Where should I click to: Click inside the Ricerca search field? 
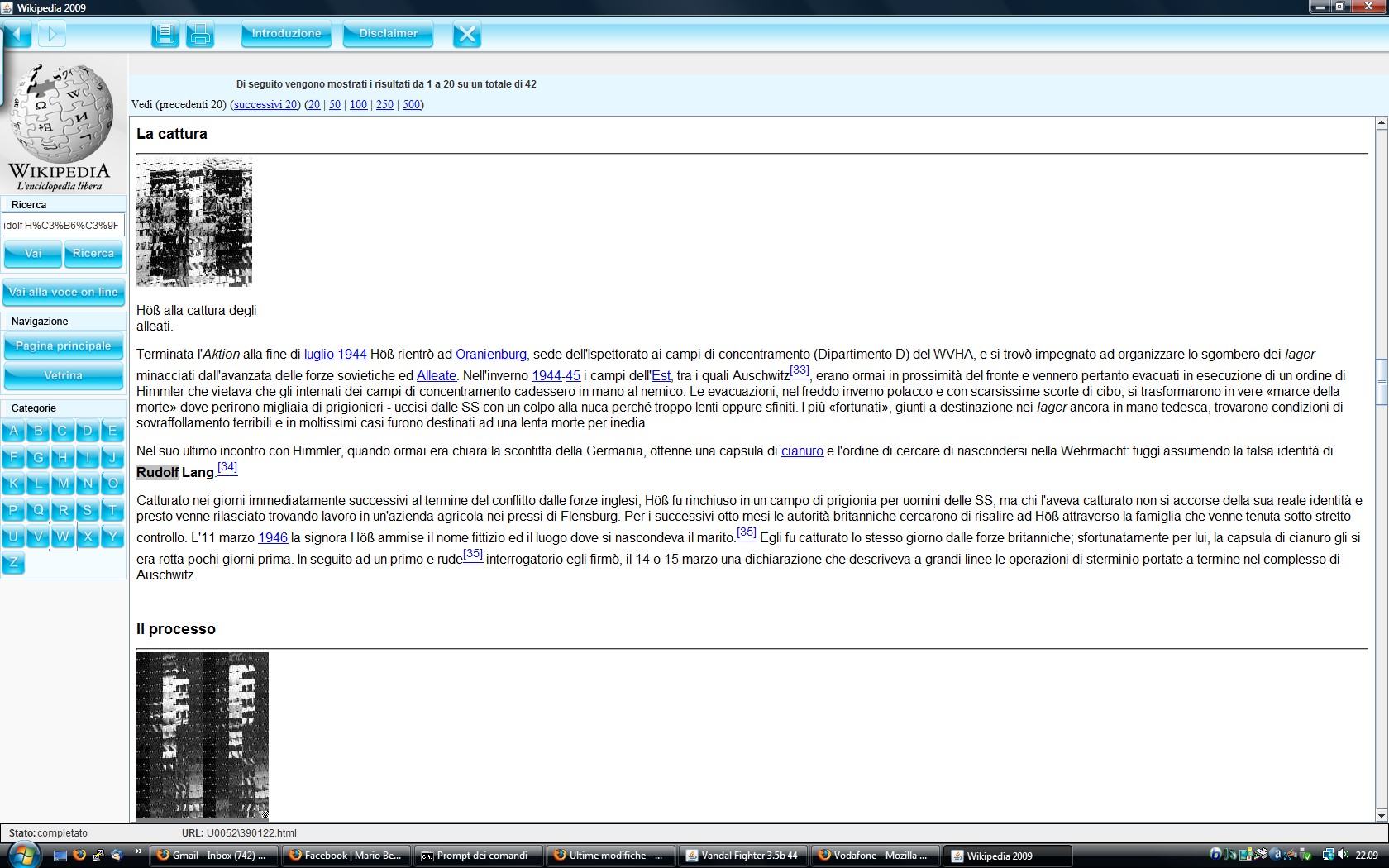click(x=63, y=225)
